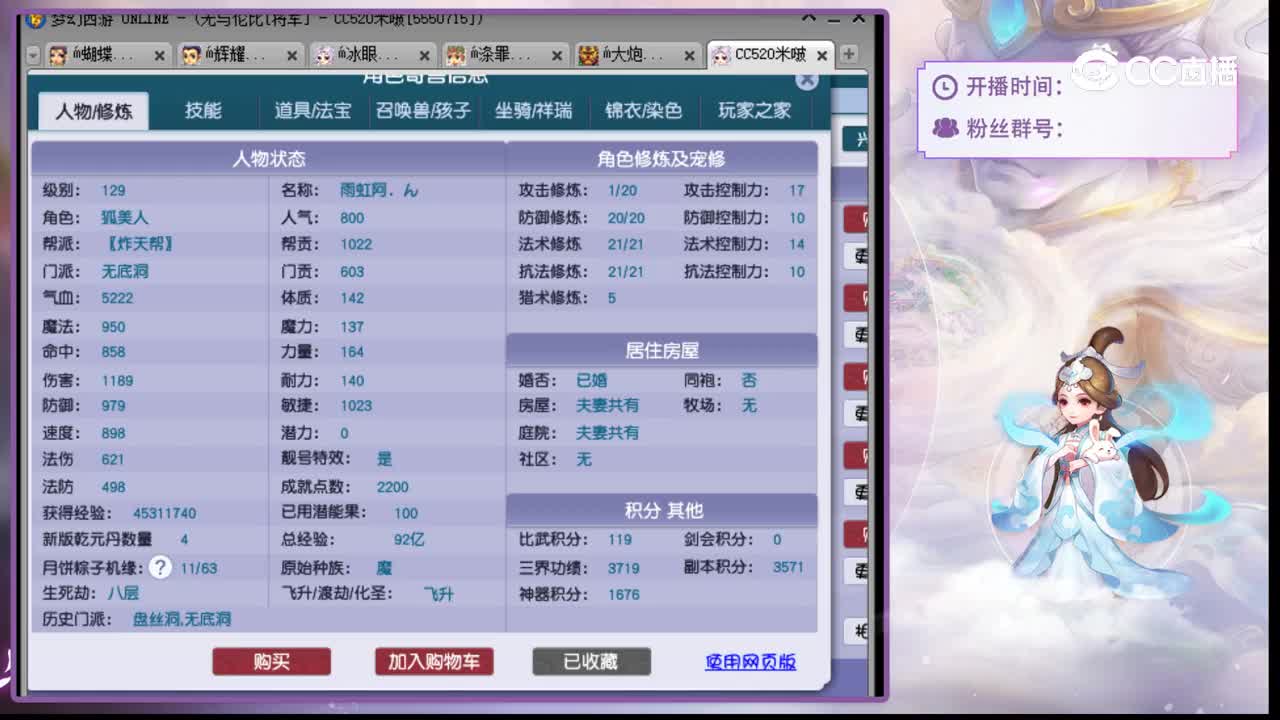Viewport: 1280px width, 720px height.
Task: Click the 生死劫 value 八层
Action: pyautogui.click(x=123, y=593)
